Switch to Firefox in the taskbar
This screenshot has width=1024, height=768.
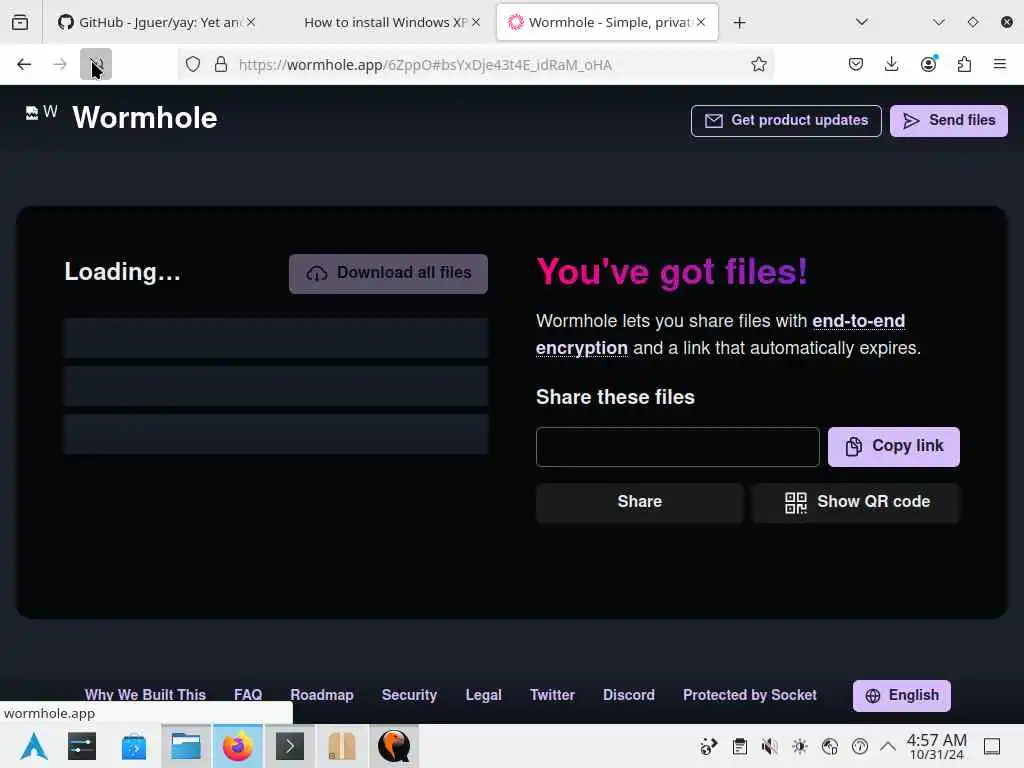click(238, 746)
